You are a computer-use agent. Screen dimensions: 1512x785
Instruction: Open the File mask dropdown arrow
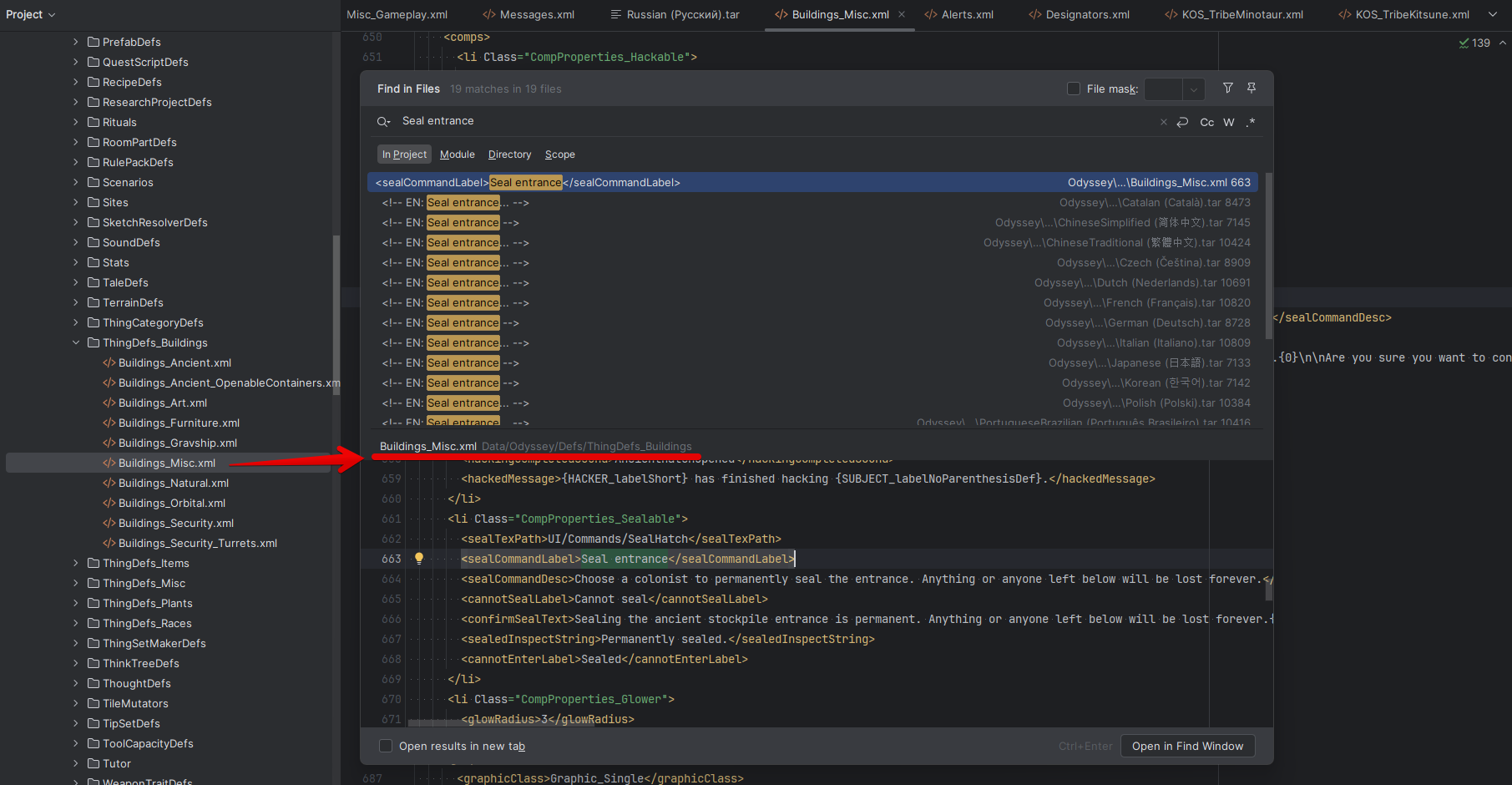pyautogui.click(x=1194, y=89)
